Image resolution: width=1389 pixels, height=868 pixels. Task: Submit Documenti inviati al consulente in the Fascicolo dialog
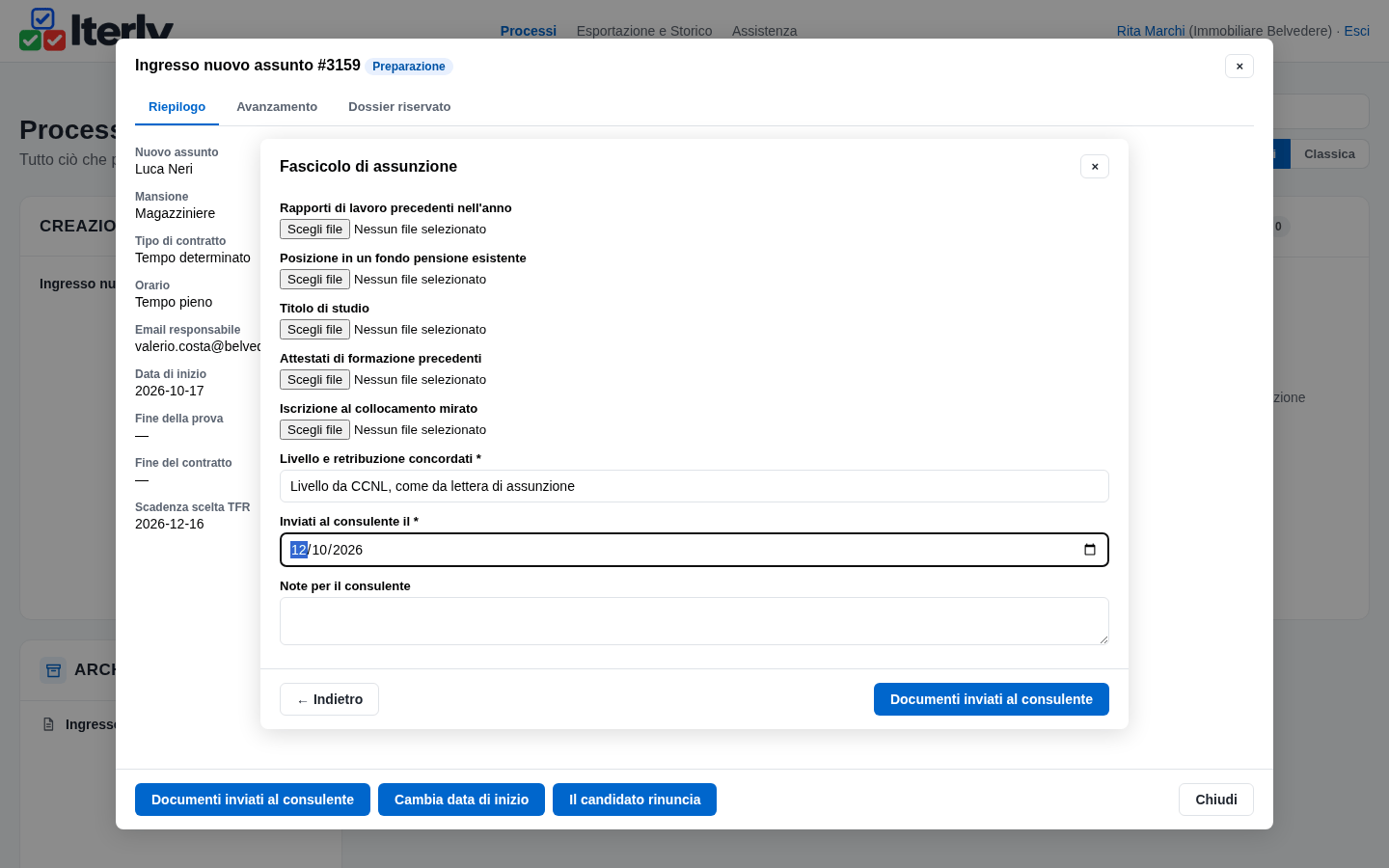pyautogui.click(x=992, y=699)
